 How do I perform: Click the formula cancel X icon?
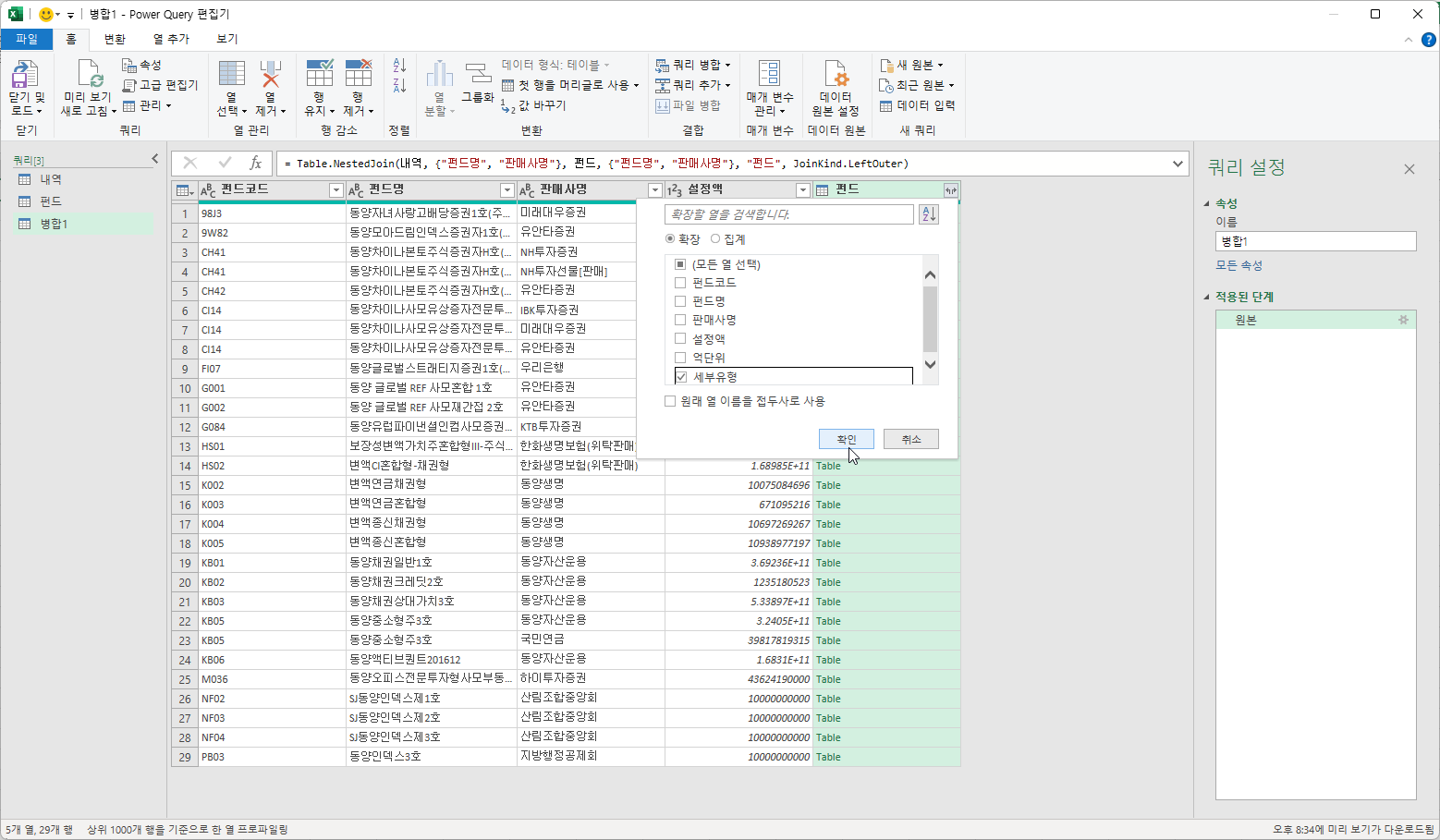(x=190, y=164)
